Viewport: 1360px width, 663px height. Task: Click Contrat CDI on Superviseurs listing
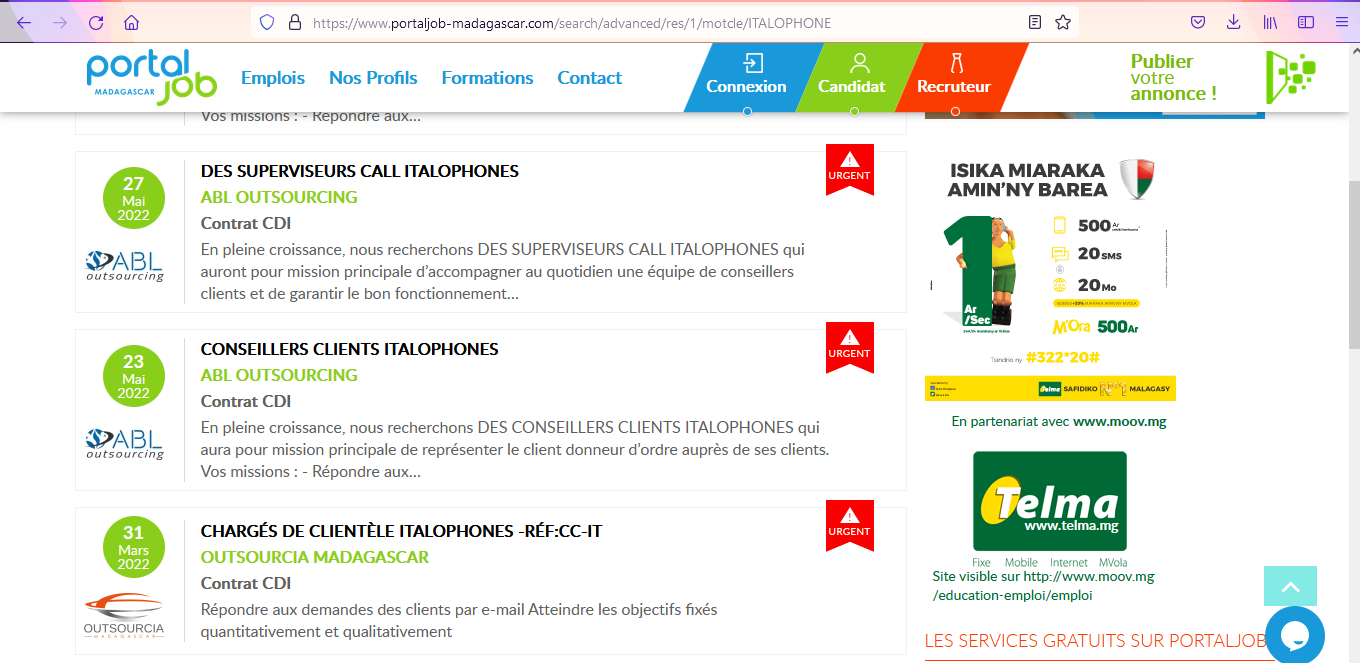[246, 223]
